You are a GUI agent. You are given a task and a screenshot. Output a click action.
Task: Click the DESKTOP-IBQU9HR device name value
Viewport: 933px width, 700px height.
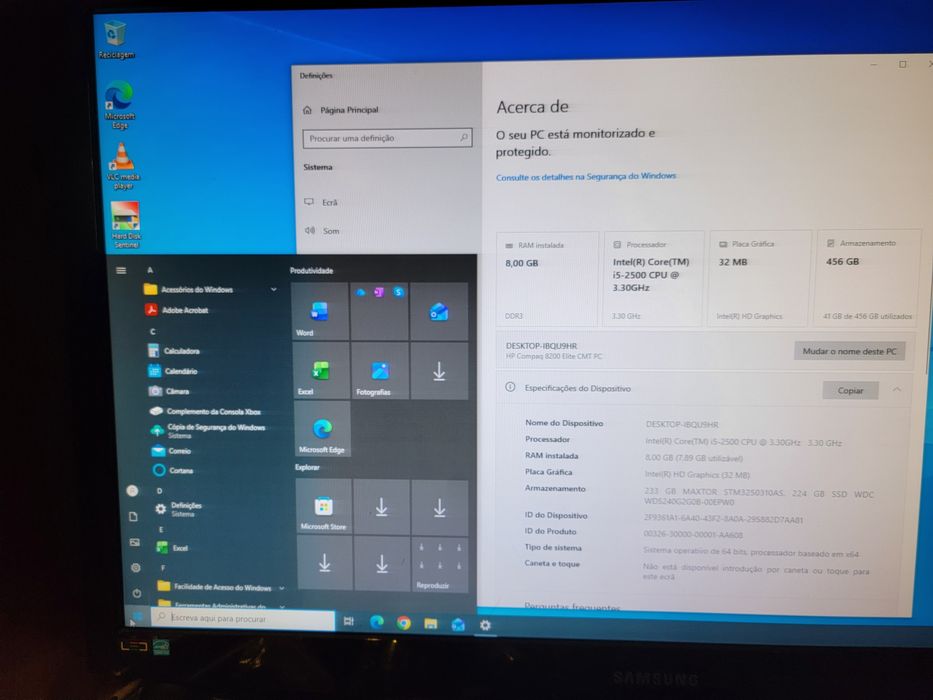[x=682, y=424]
